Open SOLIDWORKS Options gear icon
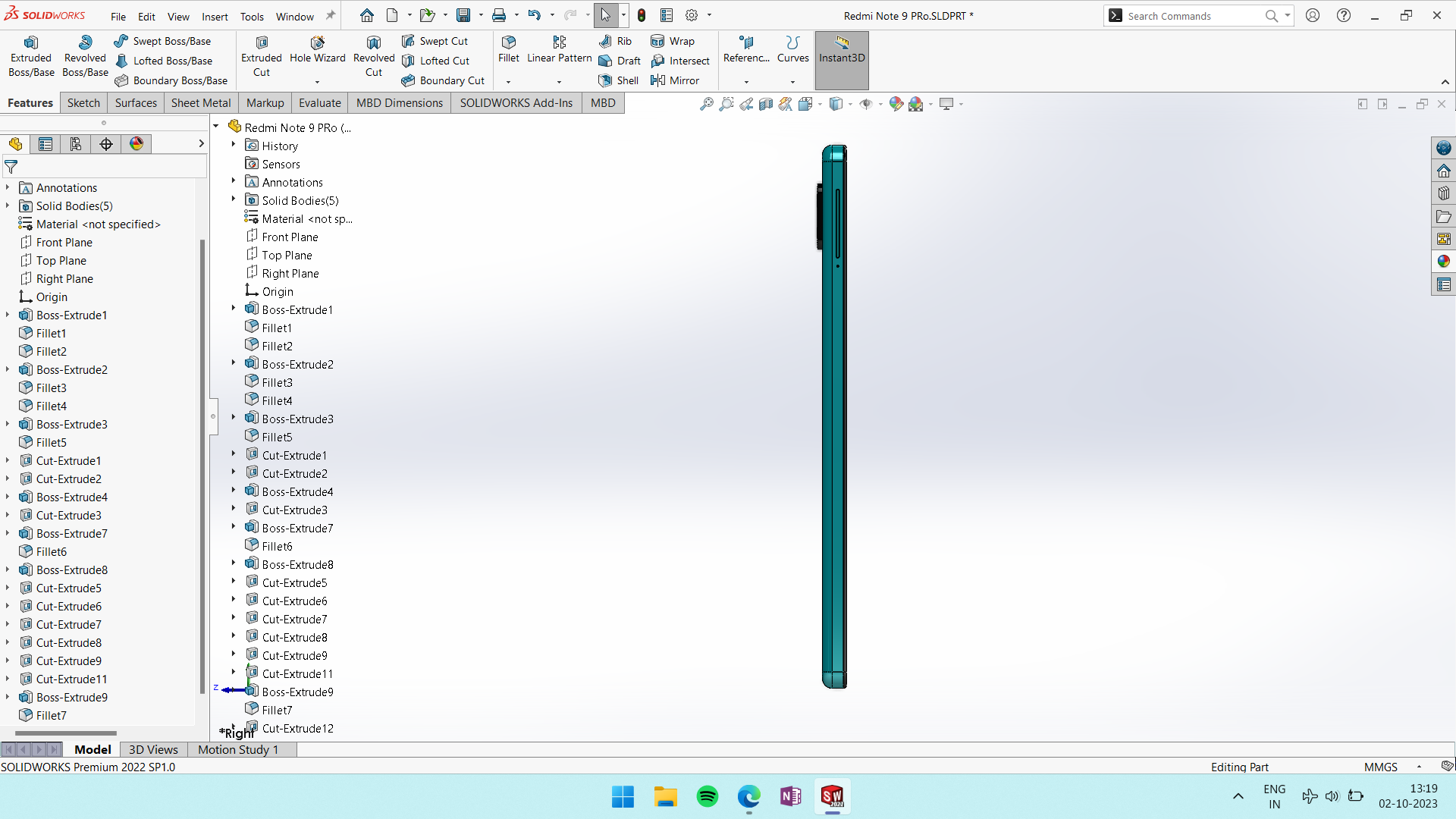1456x819 pixels. pyautogui.click(x=692, y=15)
